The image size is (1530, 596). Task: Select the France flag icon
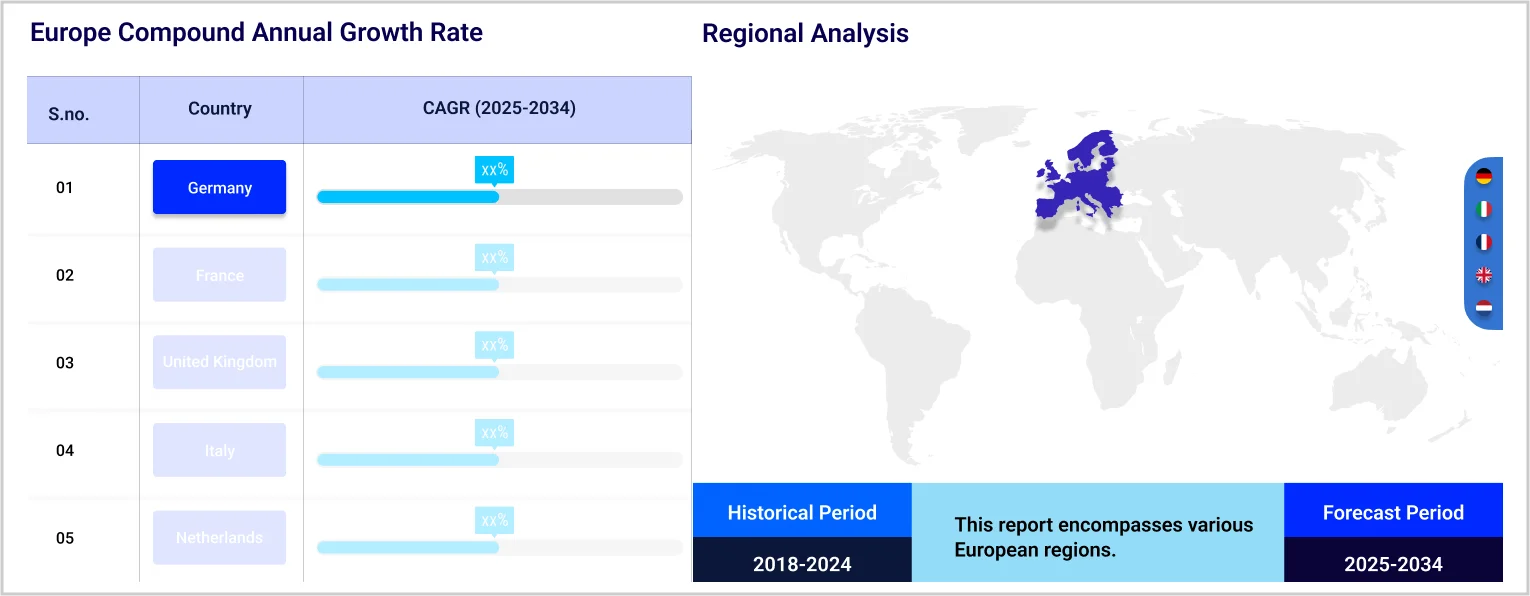[x=1484, y=242]
